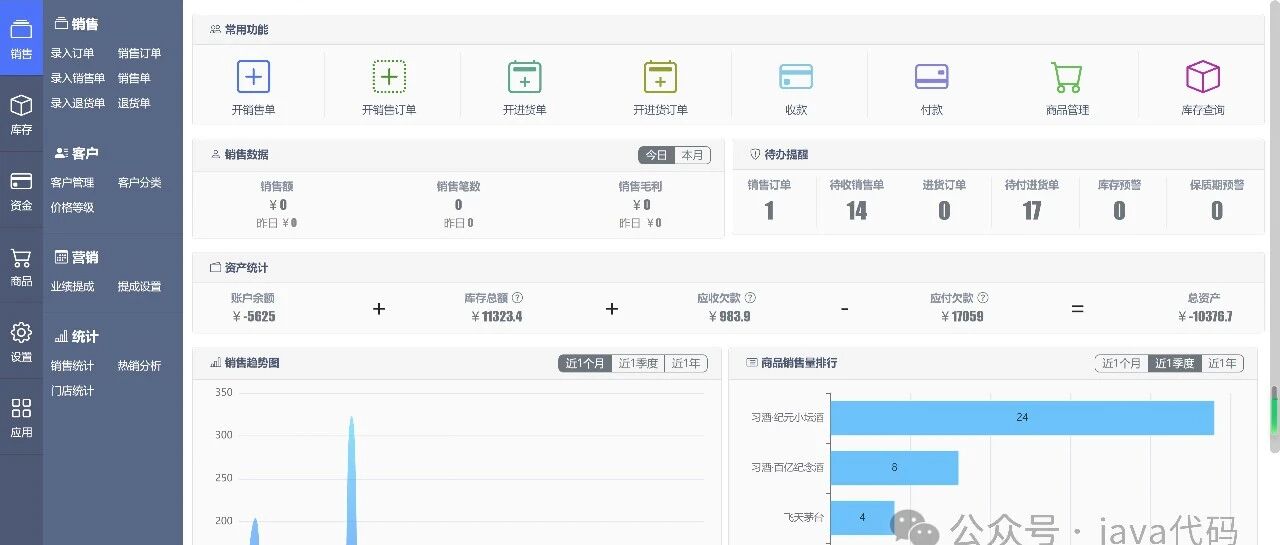The image size is (1280, 545).
Task: Set product ranking range to 近1年
Action: tap(1222, 363)
